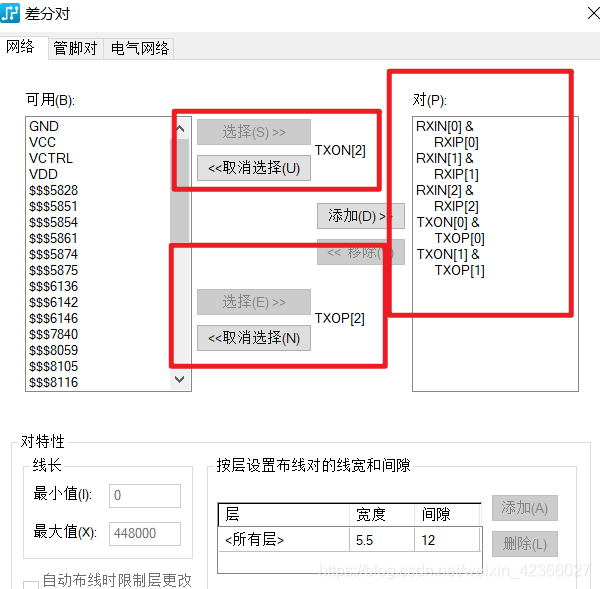Image resolution: width=600 pixels, height=589 pixels.
Task: Select VDD in the available list
Action: (43, 175)
